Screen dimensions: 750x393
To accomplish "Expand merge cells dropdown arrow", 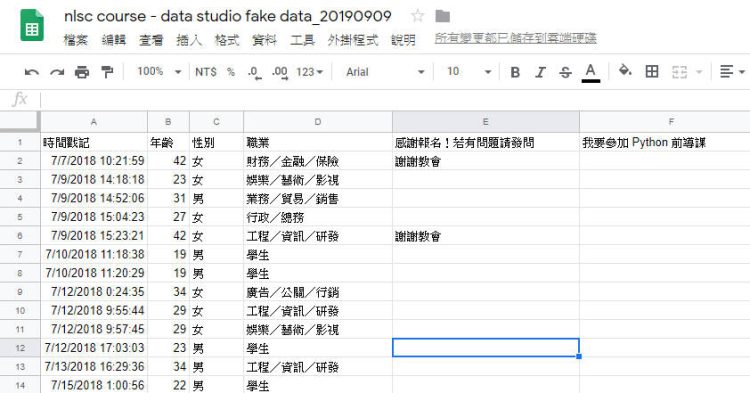I will point(699,72).
